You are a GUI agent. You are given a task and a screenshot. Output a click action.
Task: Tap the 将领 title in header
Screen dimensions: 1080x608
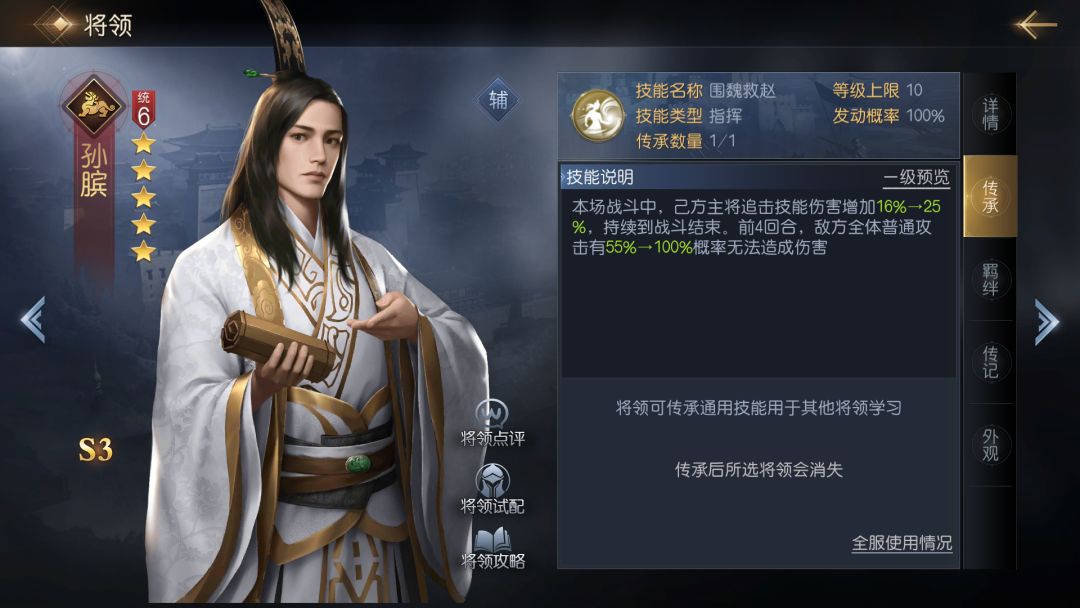click(x=108, y=25)
